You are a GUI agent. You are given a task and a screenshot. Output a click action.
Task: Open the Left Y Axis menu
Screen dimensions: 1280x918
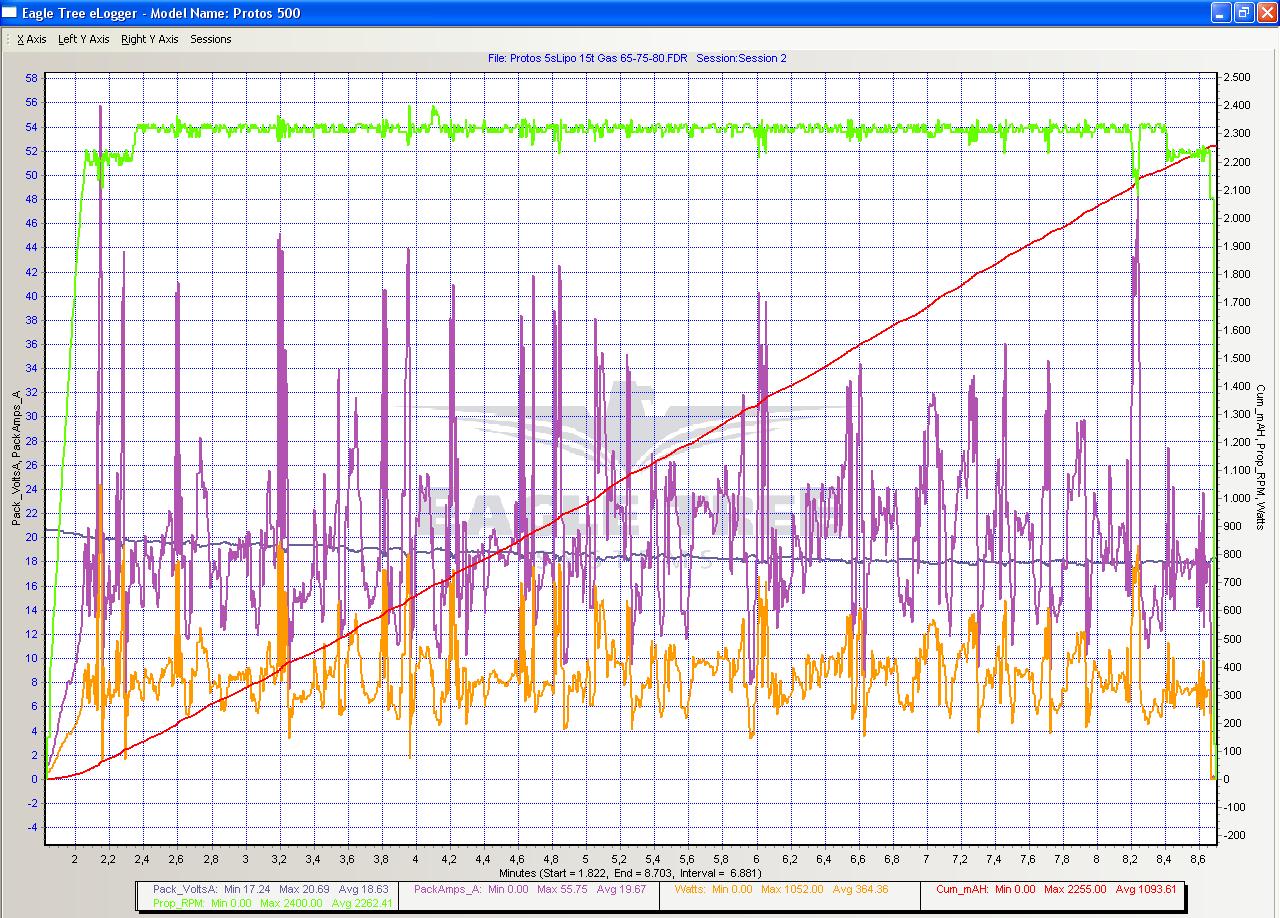tap(83, 39)
